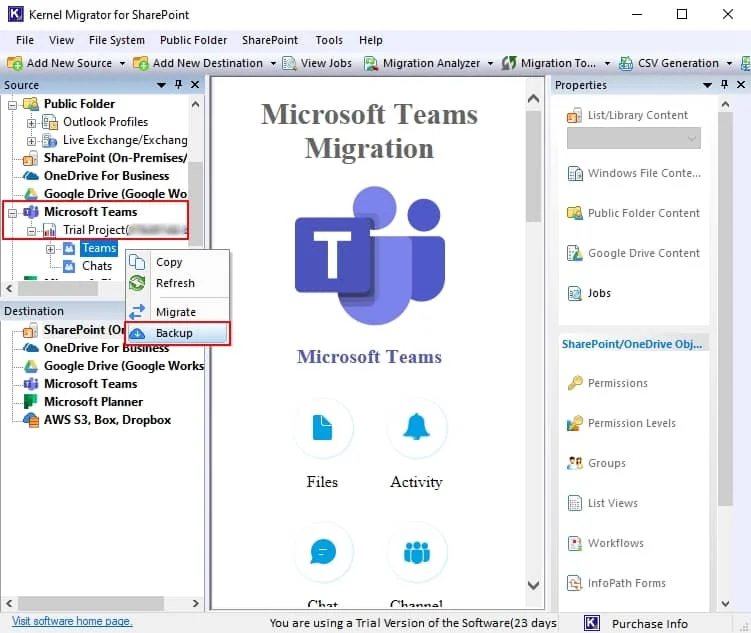Screen dimensions: 751x633
Task: Click the Workflows icon
Action: (575, 543)
